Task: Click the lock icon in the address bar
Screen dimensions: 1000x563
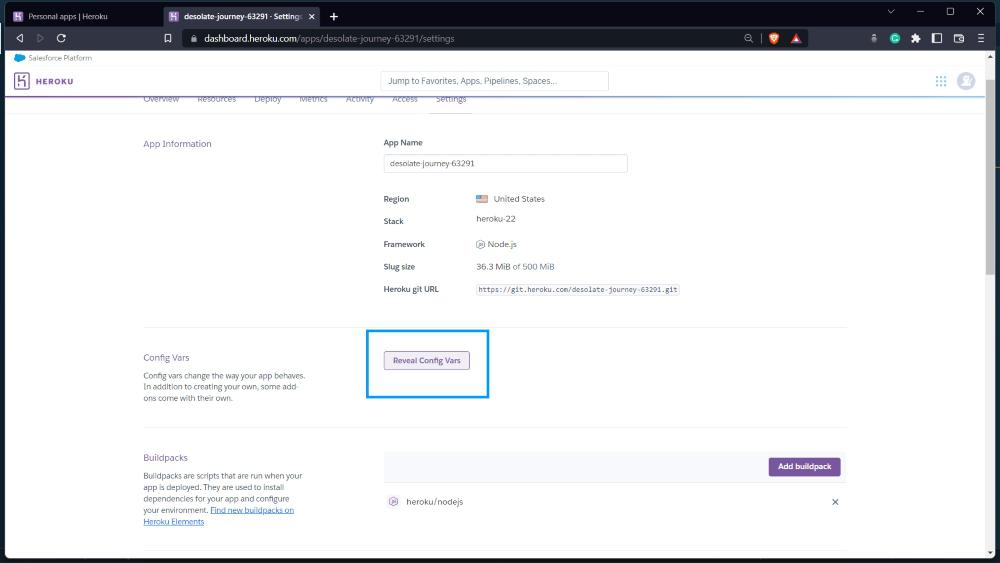Action: [194, 39]
